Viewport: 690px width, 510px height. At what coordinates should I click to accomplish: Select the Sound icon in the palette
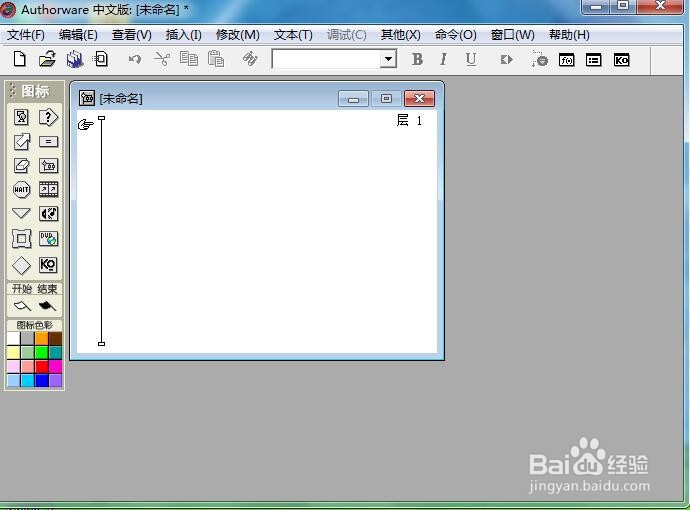(x=48, y=213)
